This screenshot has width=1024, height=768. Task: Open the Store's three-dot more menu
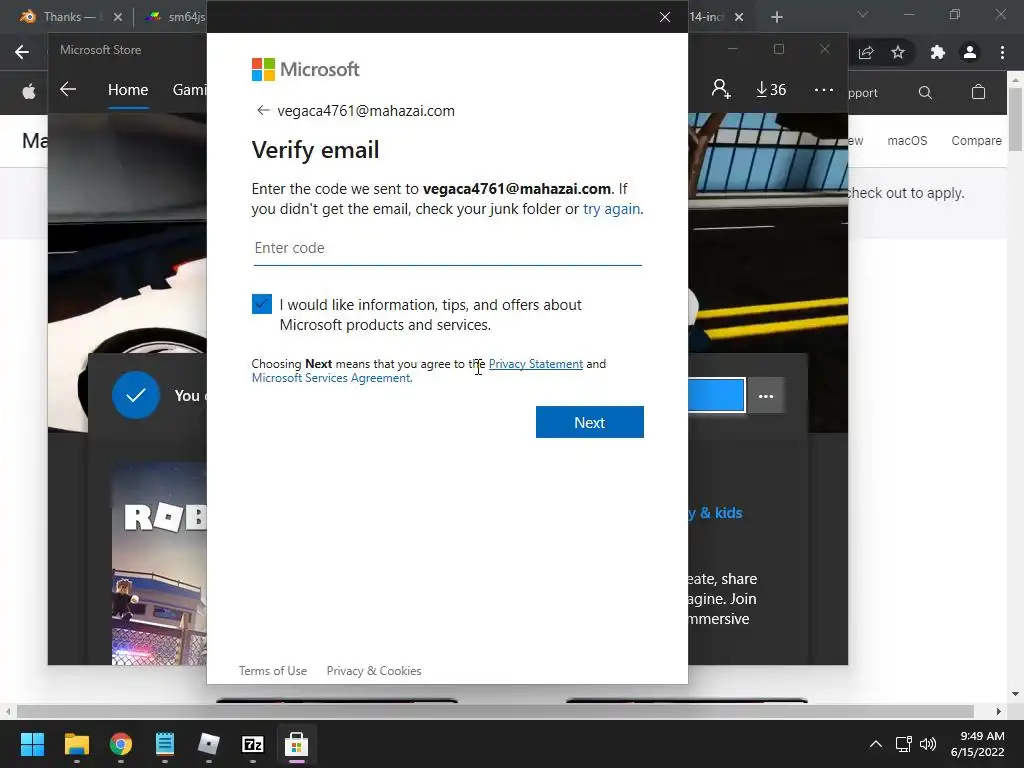[x=824, y=89]
